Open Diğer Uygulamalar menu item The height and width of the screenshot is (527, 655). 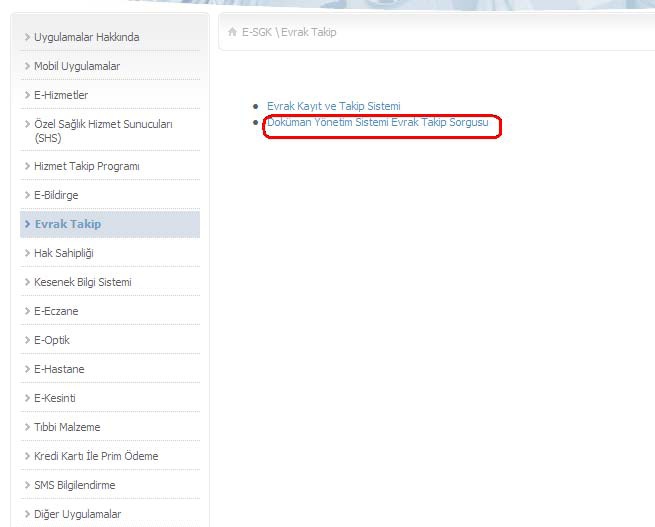(77, 514)
